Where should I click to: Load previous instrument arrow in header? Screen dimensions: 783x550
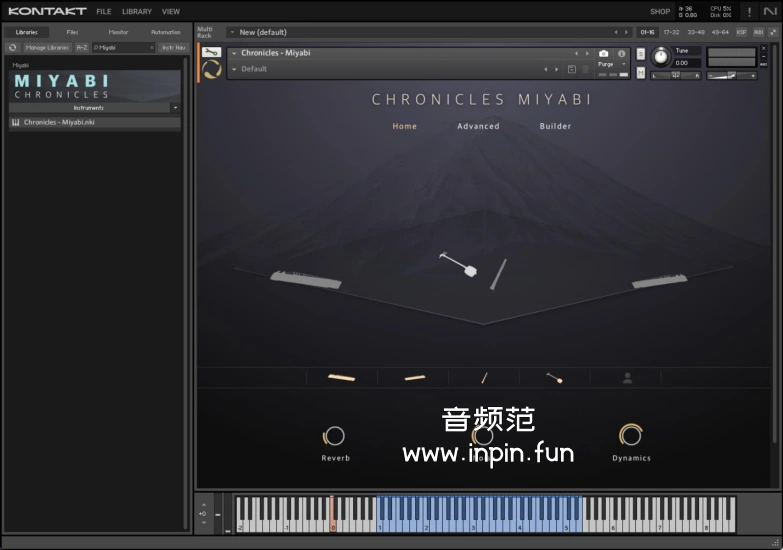tap(576, 53)
